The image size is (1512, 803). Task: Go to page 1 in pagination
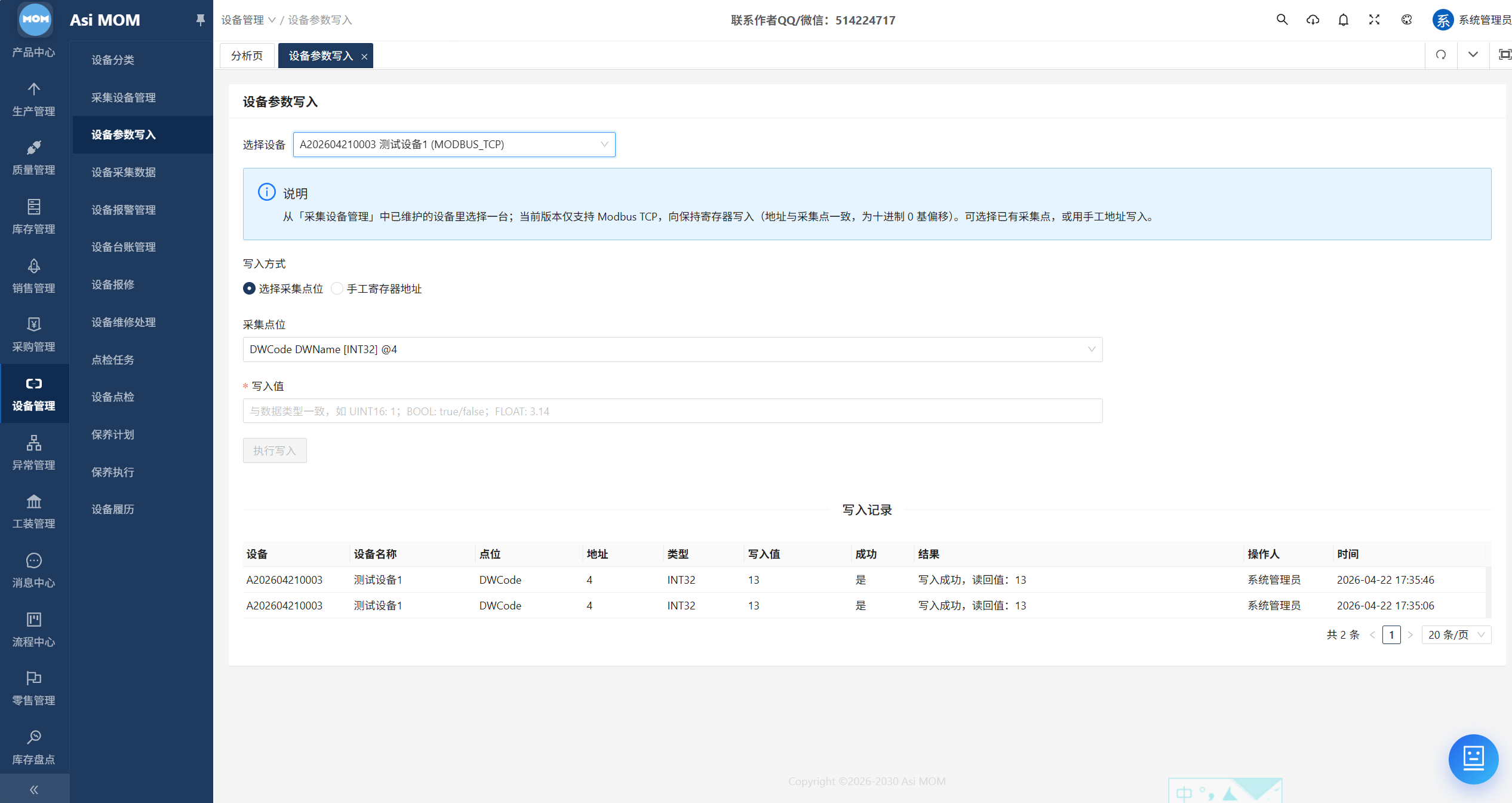click(x=1391, y=635)
